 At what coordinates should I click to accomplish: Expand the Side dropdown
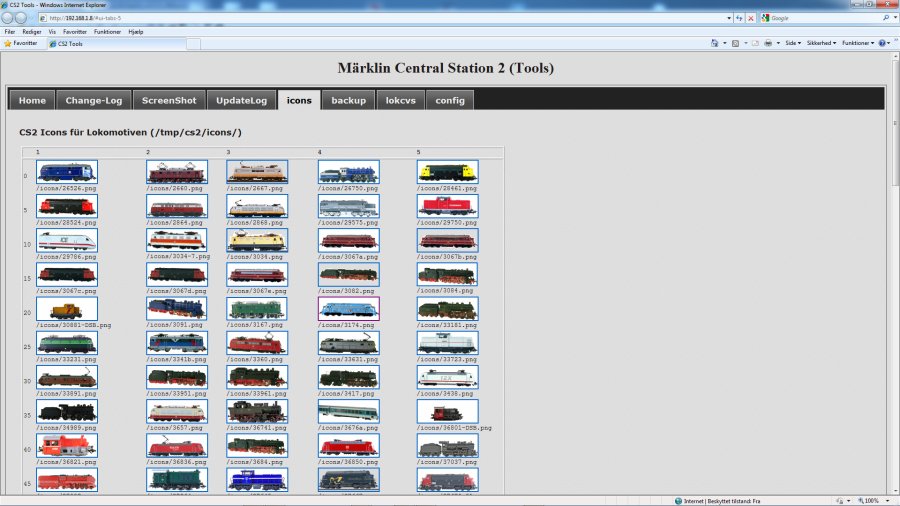pos(793,43)
